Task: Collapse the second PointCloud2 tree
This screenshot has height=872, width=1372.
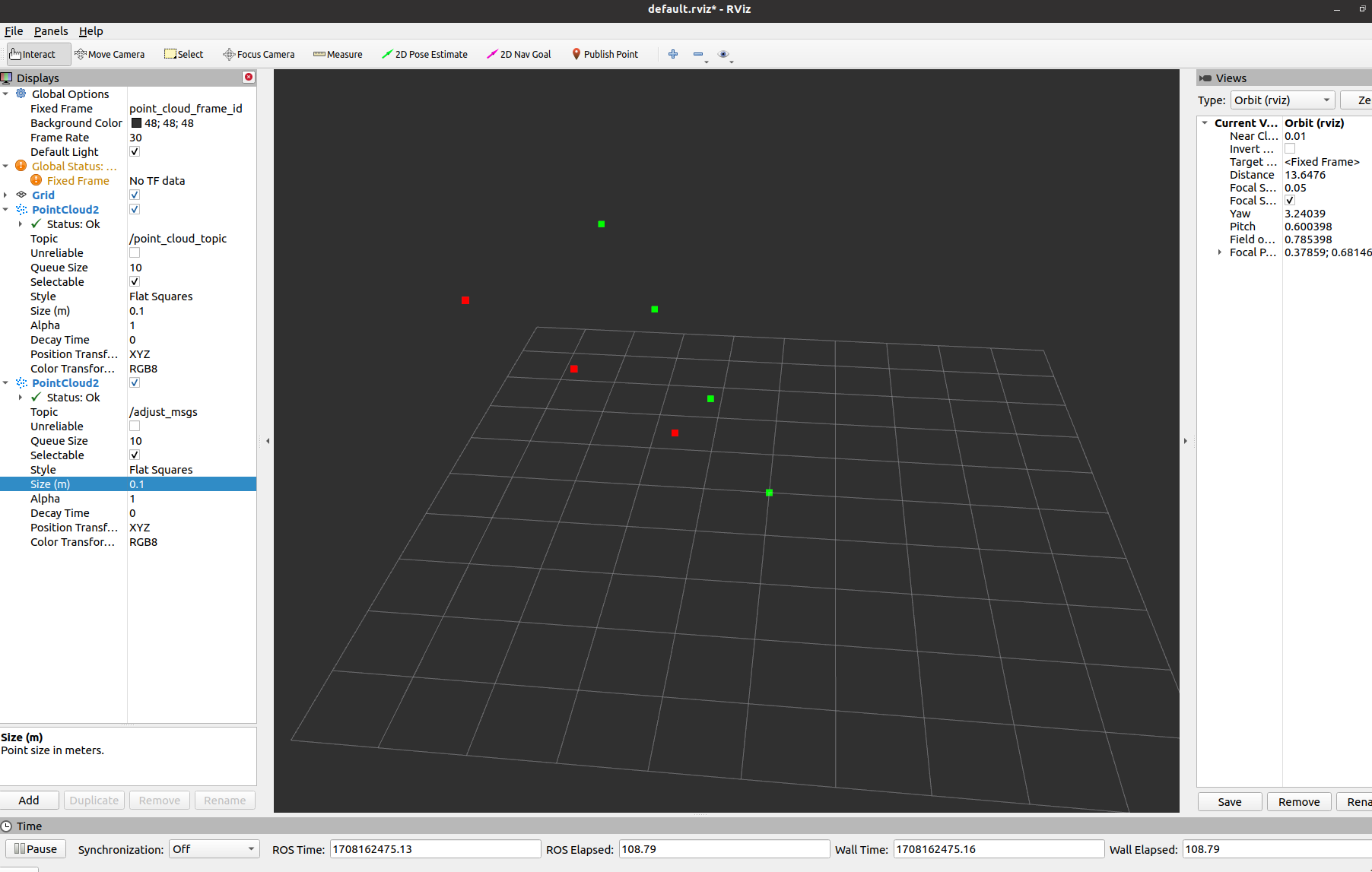Action: (x=5, y=382)
